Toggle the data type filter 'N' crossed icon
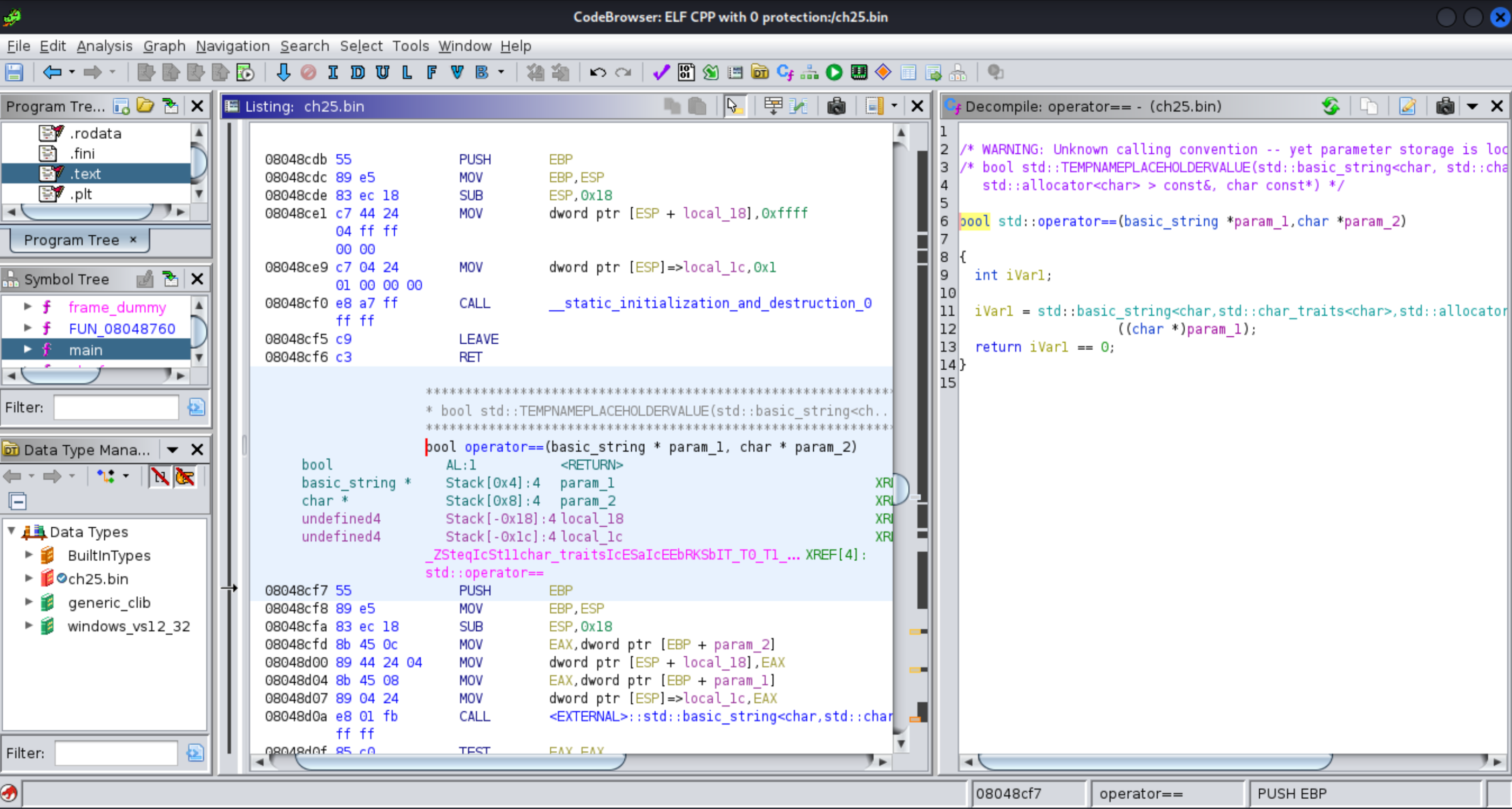The width and height of the screenshot is (1512, 809). (160, 477)
